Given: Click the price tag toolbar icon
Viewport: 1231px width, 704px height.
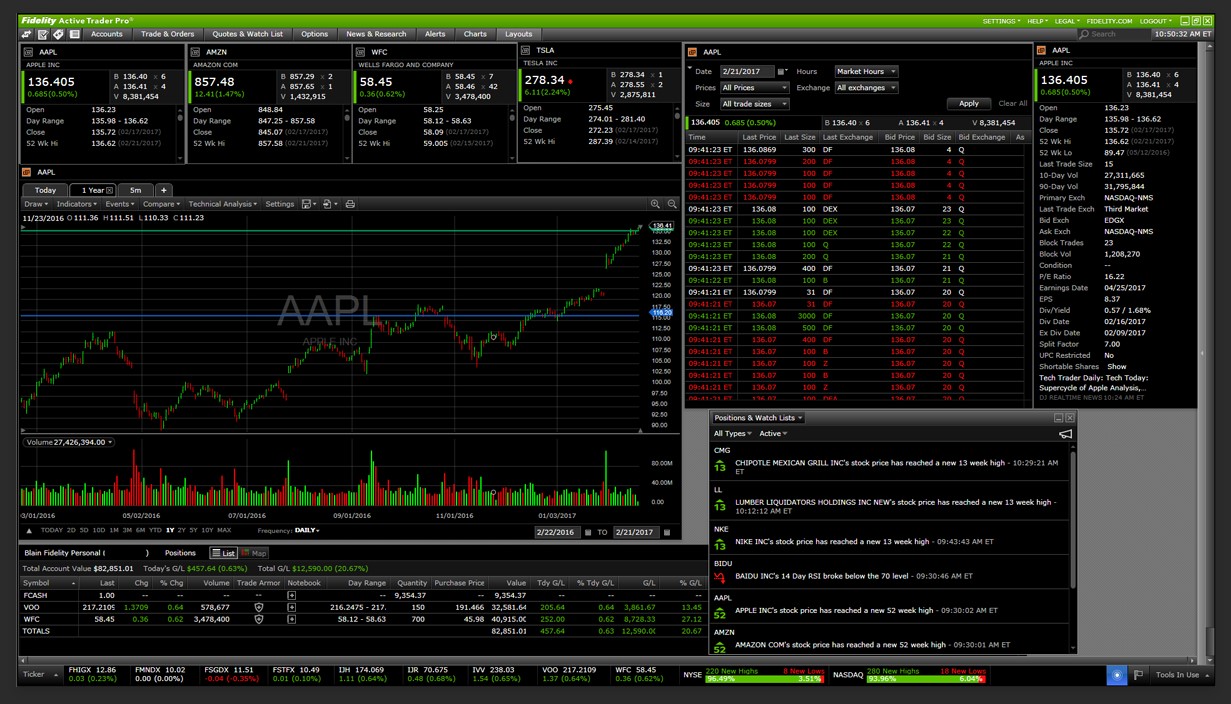Looking at the screenshot, I should (x=58, y=33).
